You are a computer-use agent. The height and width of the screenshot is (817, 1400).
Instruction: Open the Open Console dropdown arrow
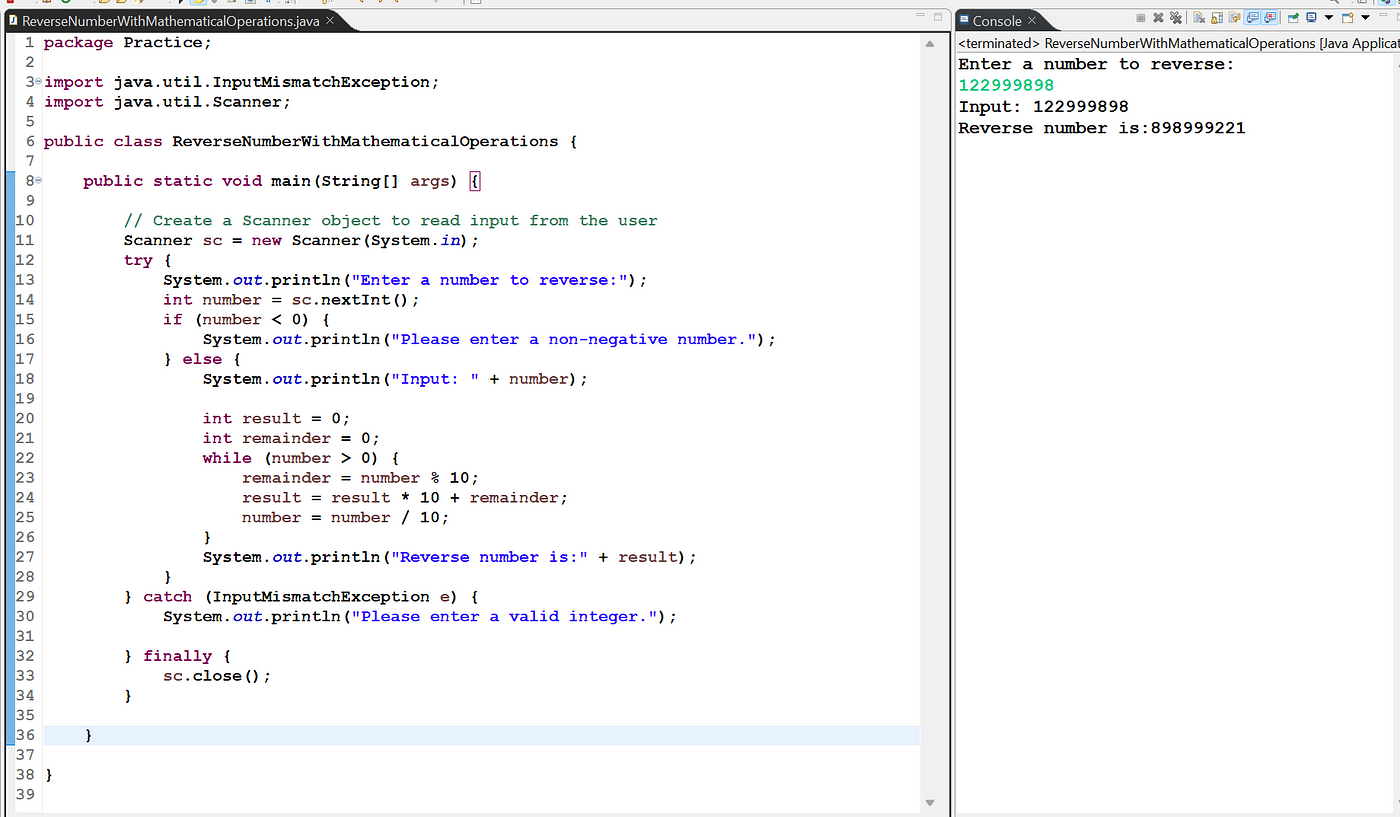coord(1365,18)
